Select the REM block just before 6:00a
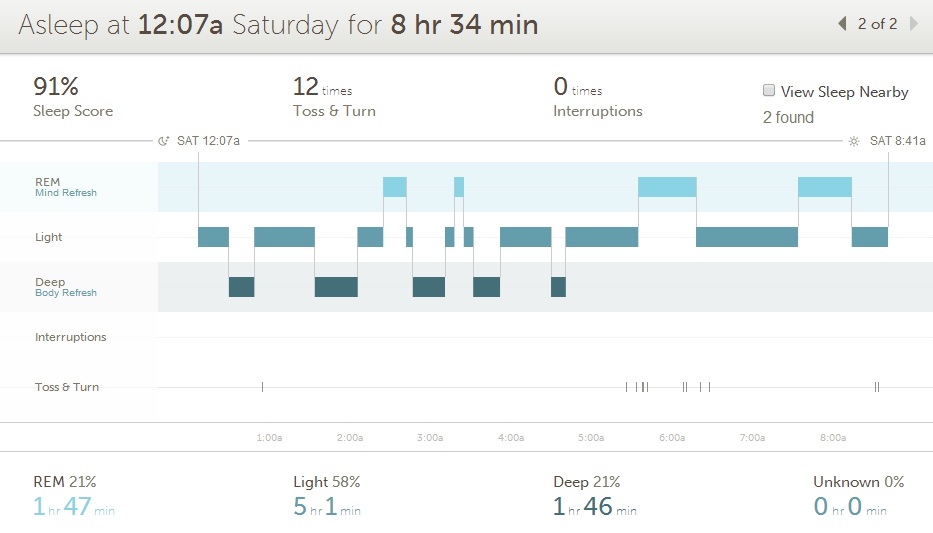The width and height of the screenshot is (933, 533). [x=667, y=187]
